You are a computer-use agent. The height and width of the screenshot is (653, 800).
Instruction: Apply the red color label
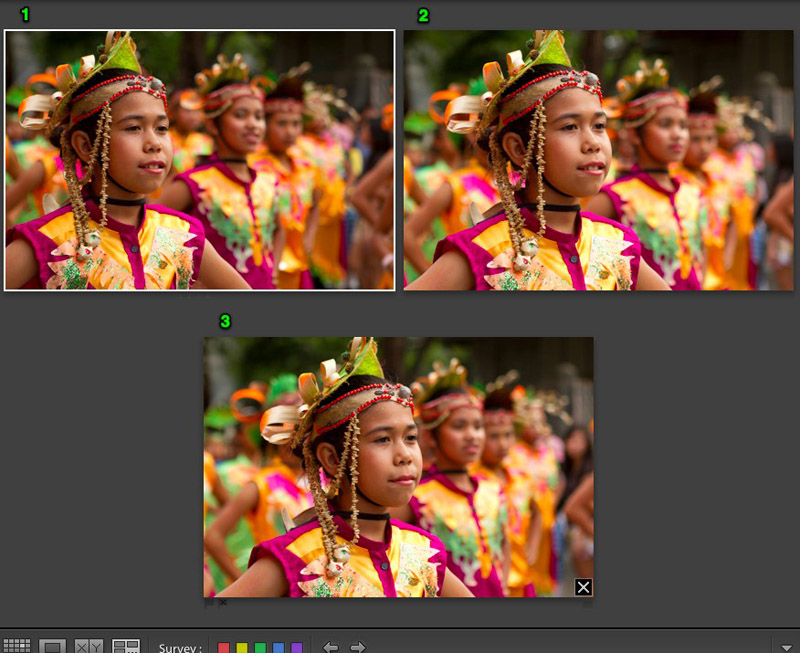click(222, 646)
